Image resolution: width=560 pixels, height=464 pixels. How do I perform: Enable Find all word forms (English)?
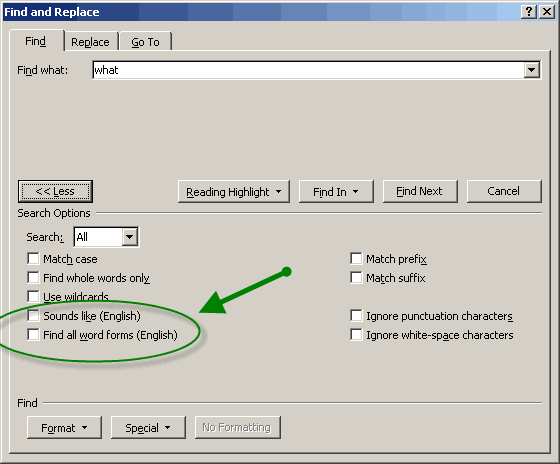point(33,335)
